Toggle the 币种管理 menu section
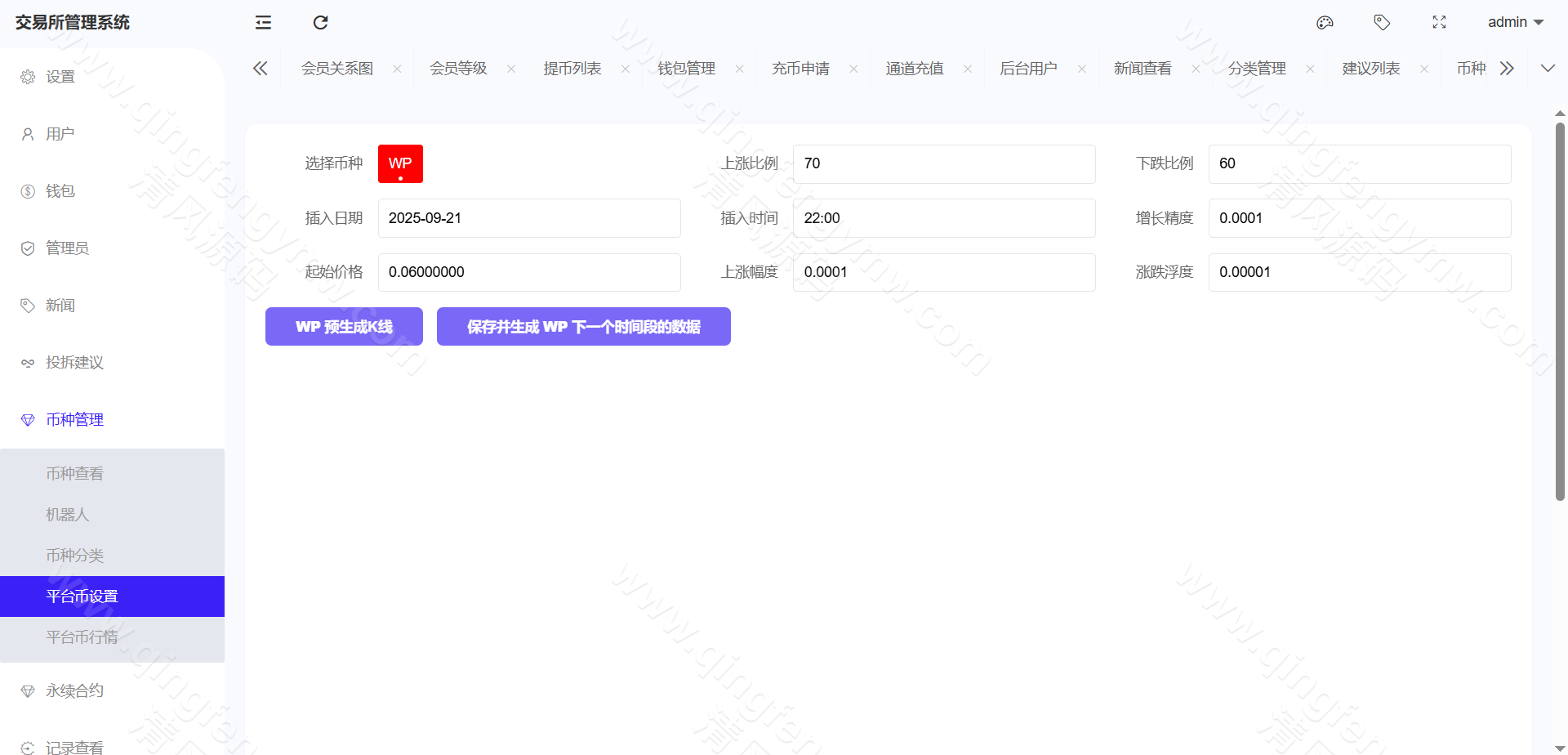This screenshot has width=1568, height=755. 73,419
